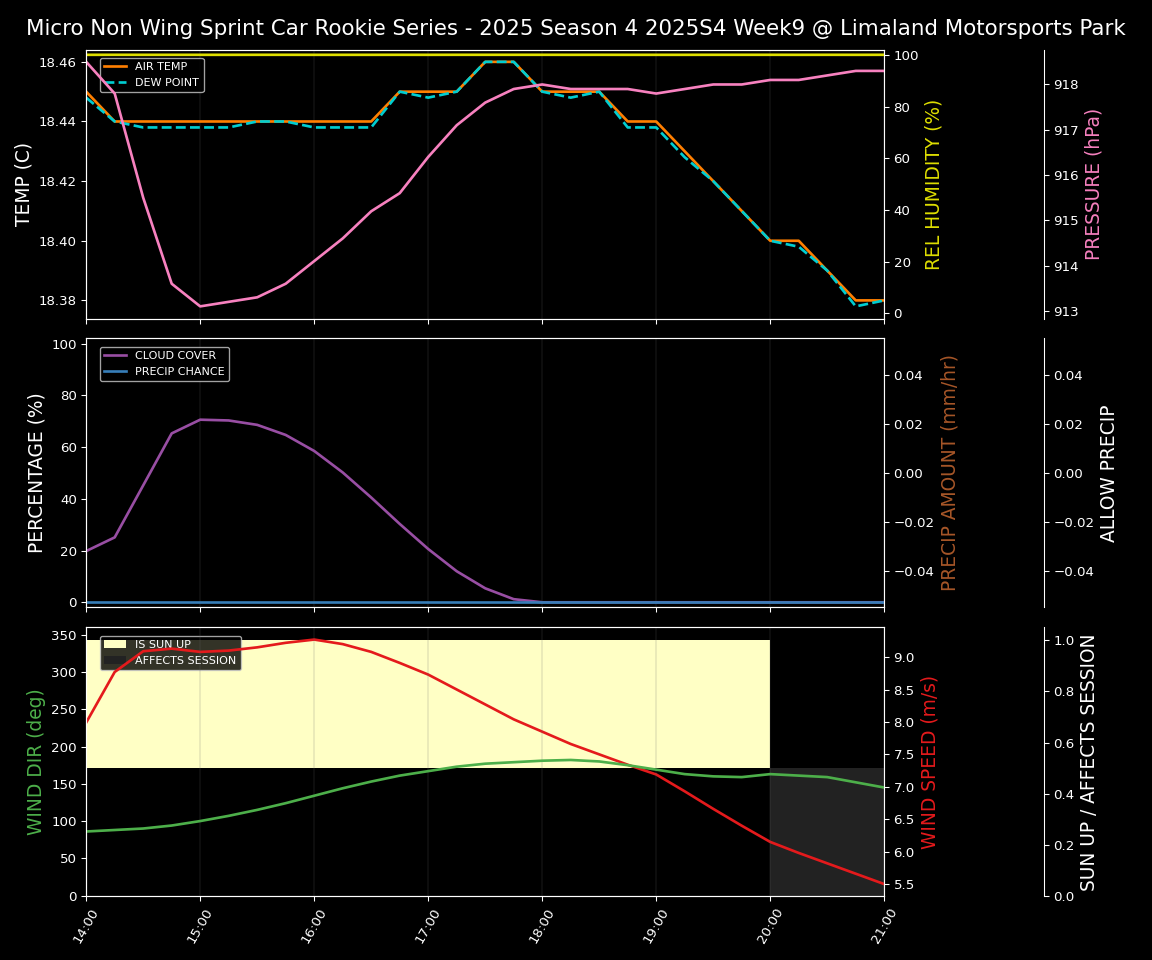Image resolution: width=1152 pixels, height=960 pixels.
Task: Click the PRESSURE (hPa) axis label
Action: pos(1093,185)
